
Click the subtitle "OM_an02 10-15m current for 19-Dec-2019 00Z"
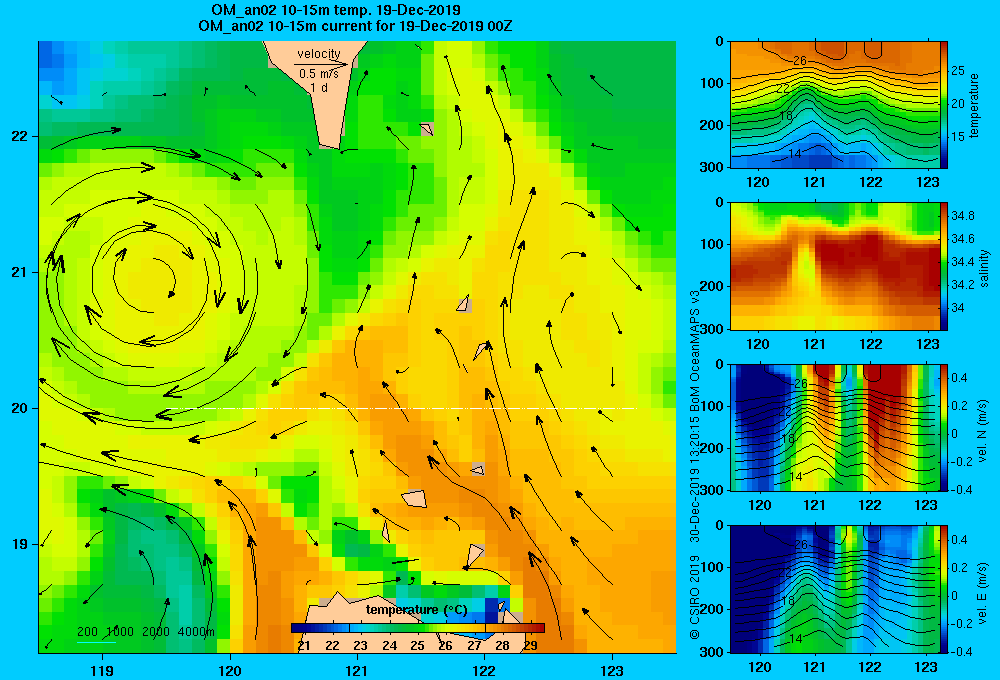(355, 26)
